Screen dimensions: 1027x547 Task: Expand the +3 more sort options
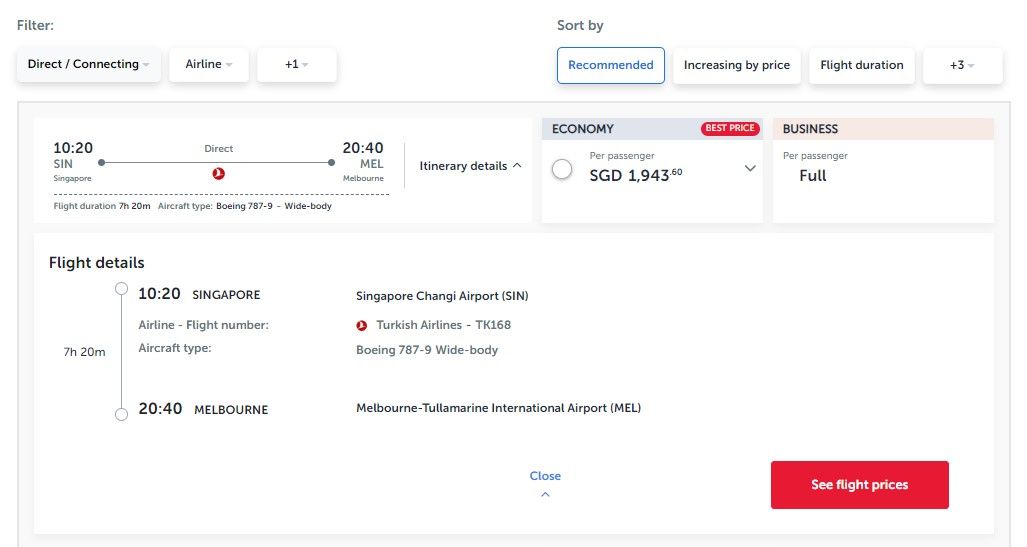click(962, 66)
